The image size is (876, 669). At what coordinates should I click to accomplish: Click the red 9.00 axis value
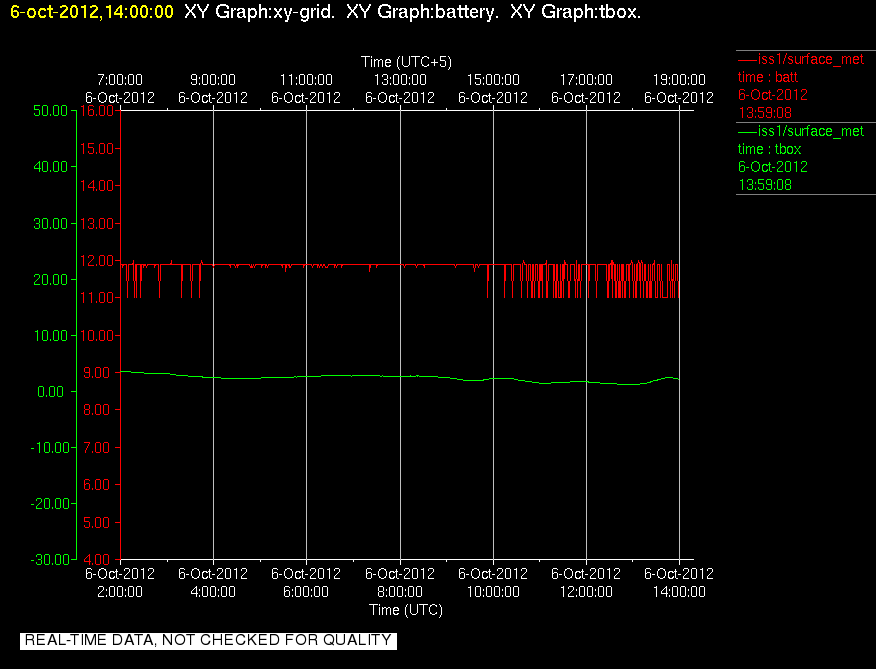97,373
